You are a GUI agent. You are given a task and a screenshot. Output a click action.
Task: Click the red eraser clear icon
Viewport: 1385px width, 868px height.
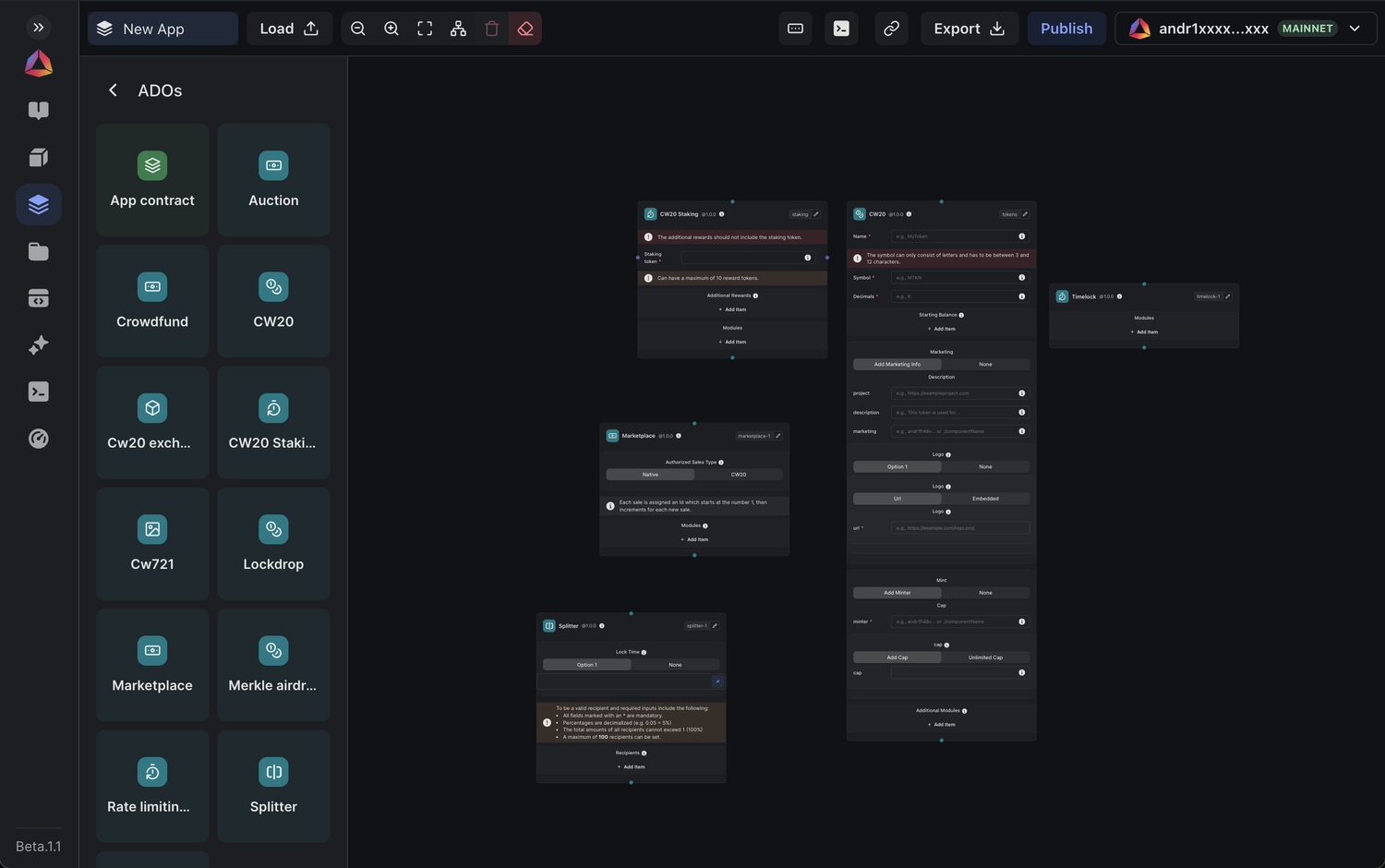coord(525,29)
